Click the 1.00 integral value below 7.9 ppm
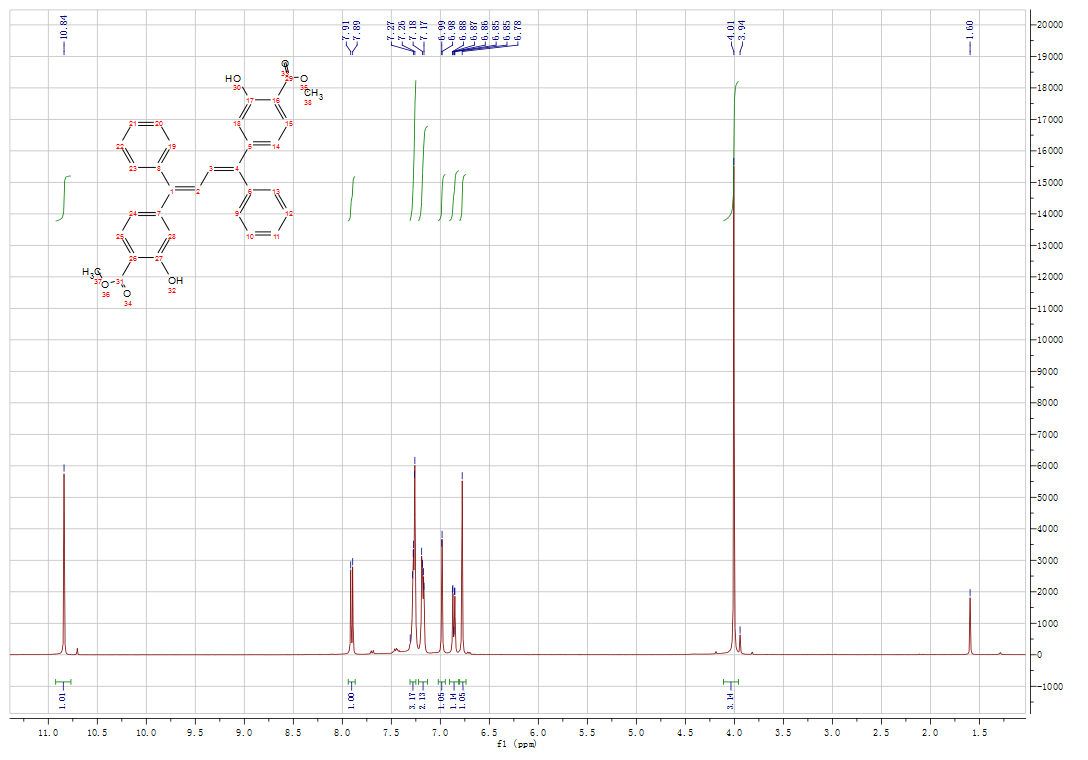Screen dimensions: 1088x760 point(351,700)
